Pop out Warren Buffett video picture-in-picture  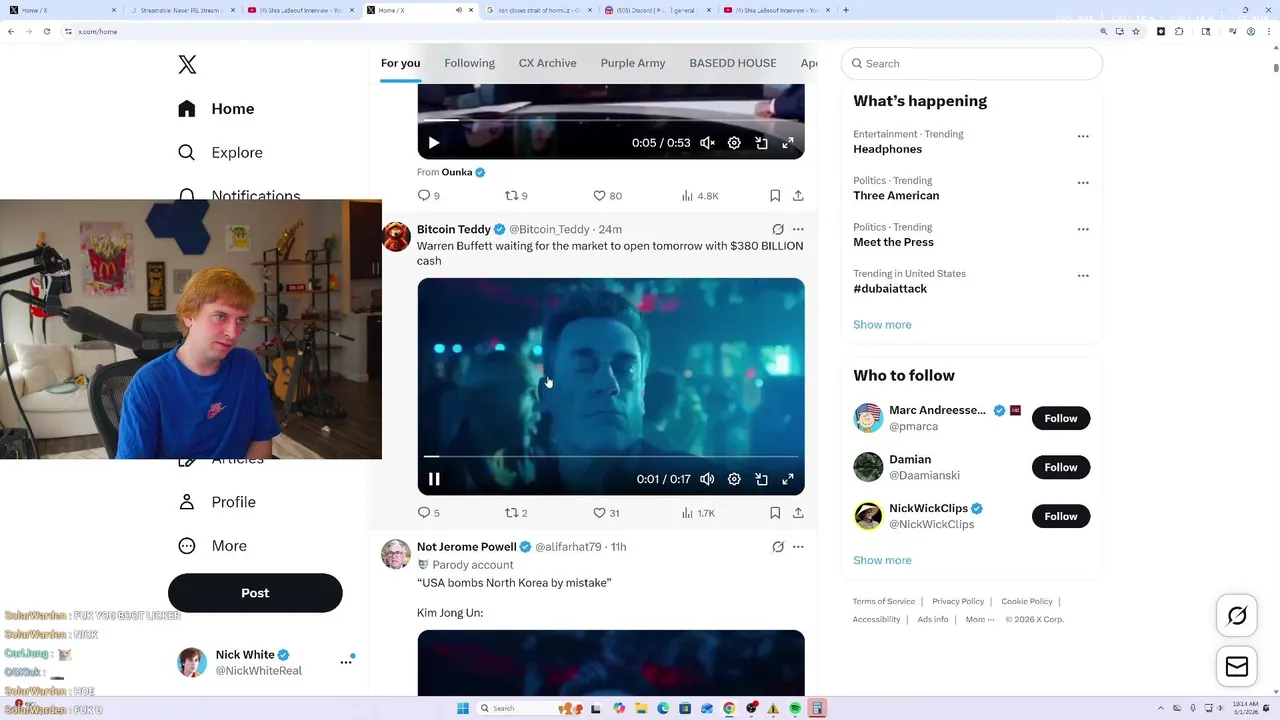[761, 479]
